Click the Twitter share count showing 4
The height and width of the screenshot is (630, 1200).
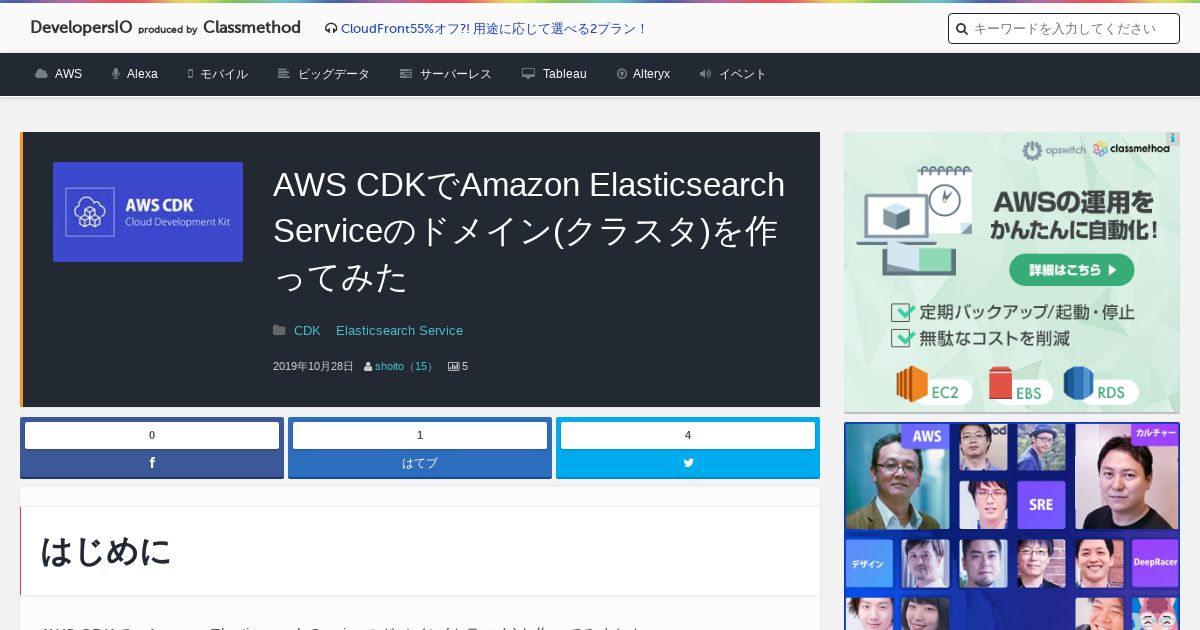click(688, 435)
